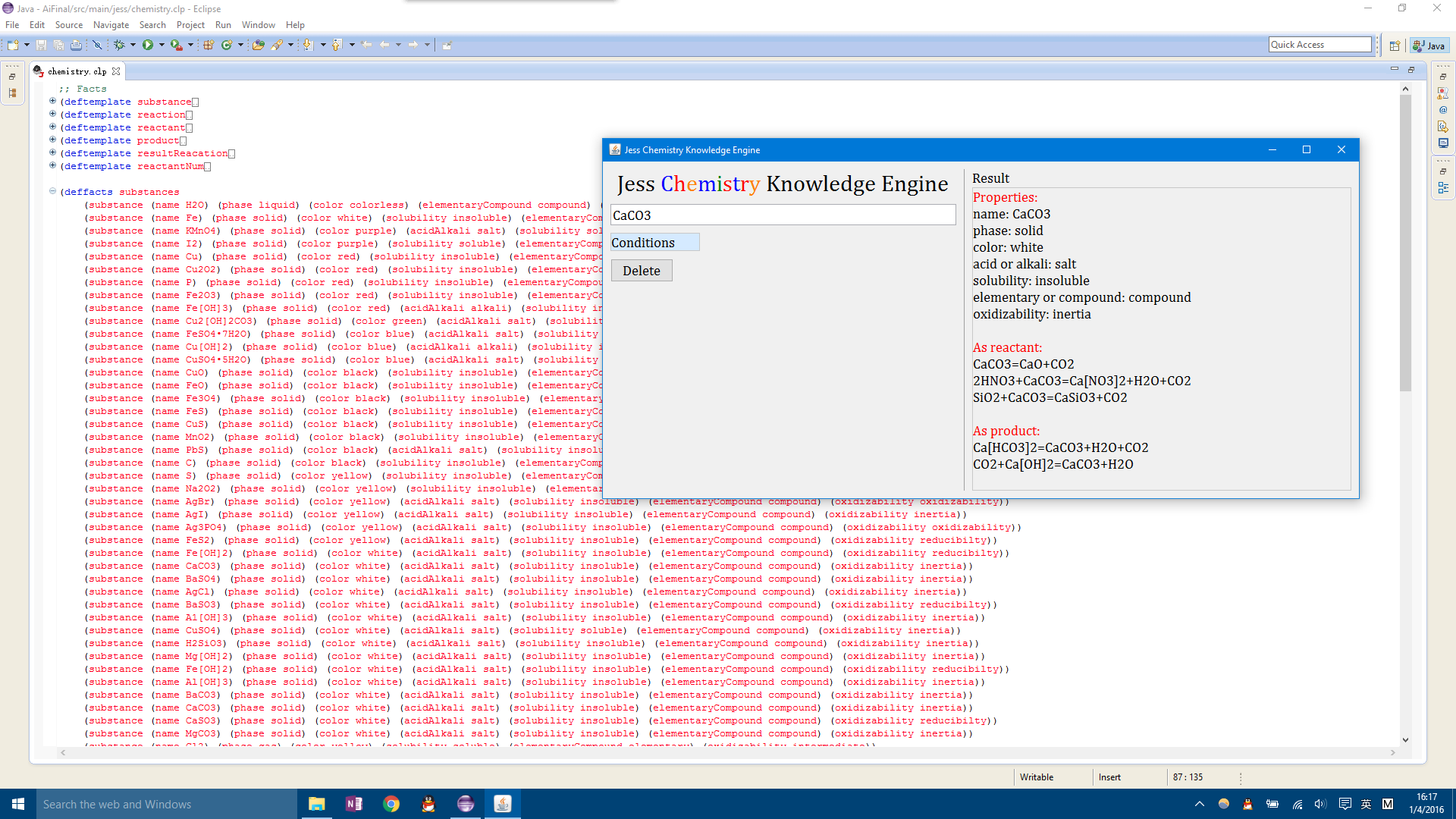Screen dimensions: 1456x819
Task: Open the Console view side icon
Action: (1443, 143)
